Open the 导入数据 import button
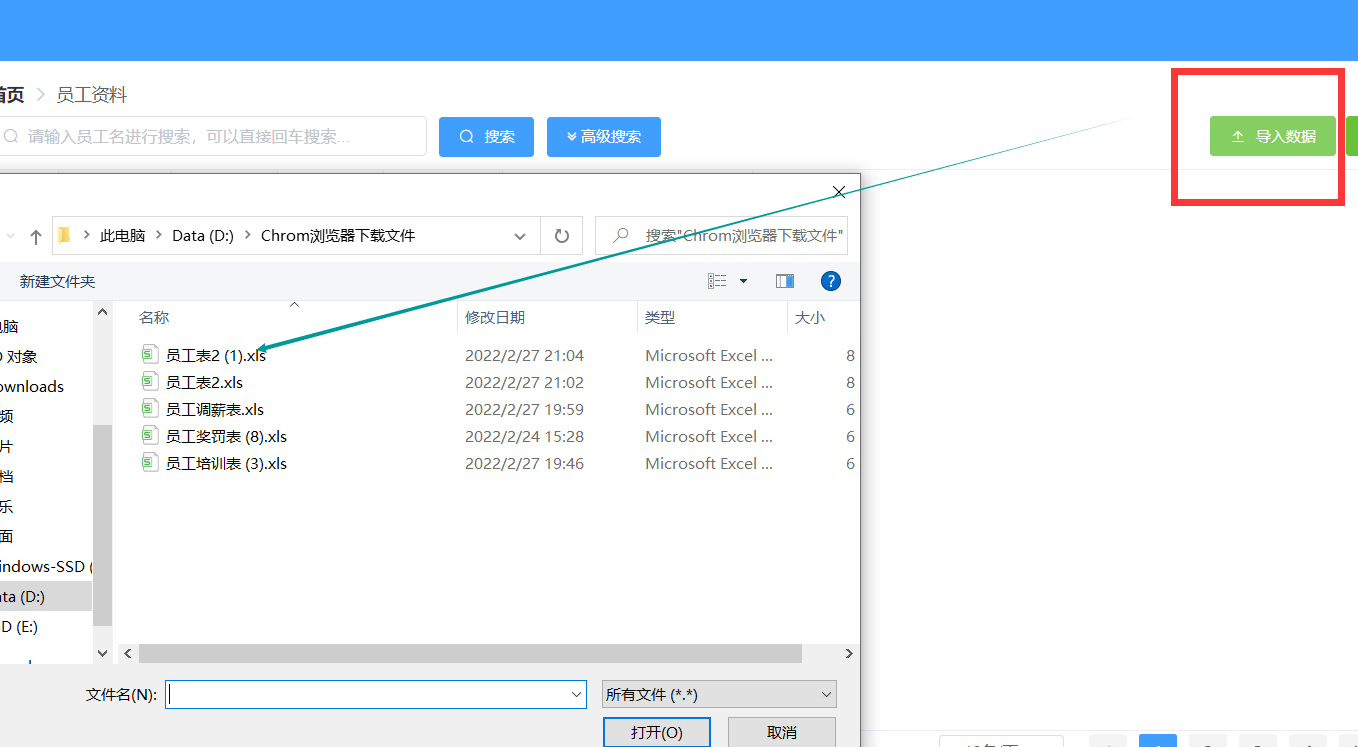The width and height of the screenshot is (1358, 747). click(1272, 136)
